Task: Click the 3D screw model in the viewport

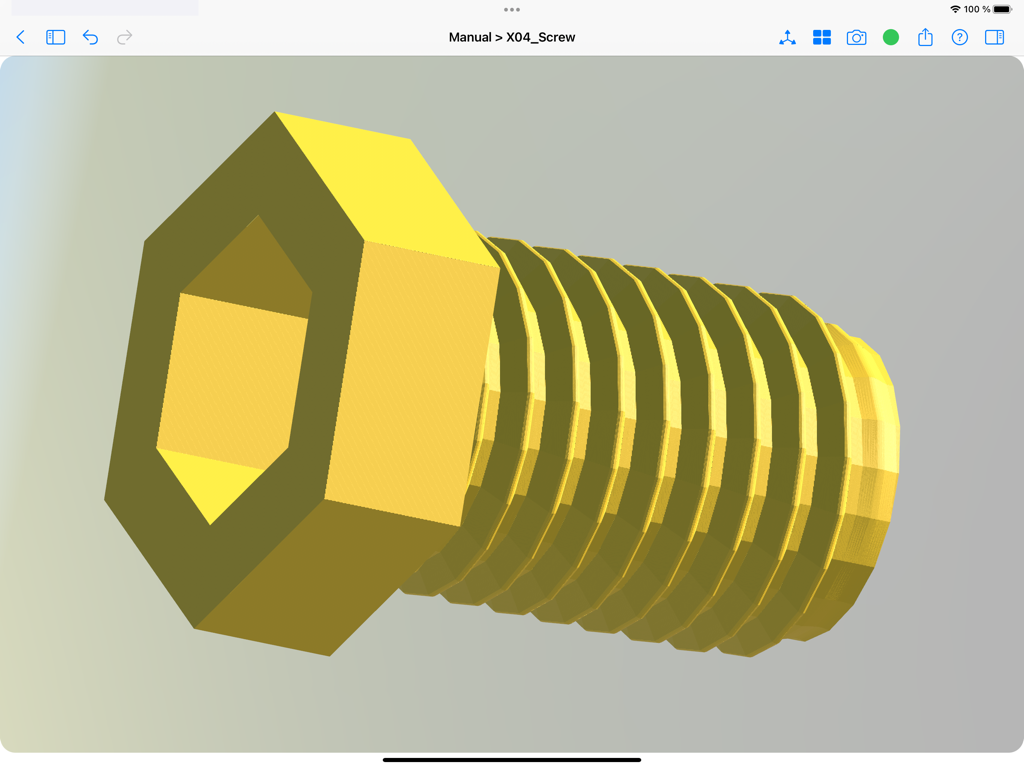Action: coord(500,400)
